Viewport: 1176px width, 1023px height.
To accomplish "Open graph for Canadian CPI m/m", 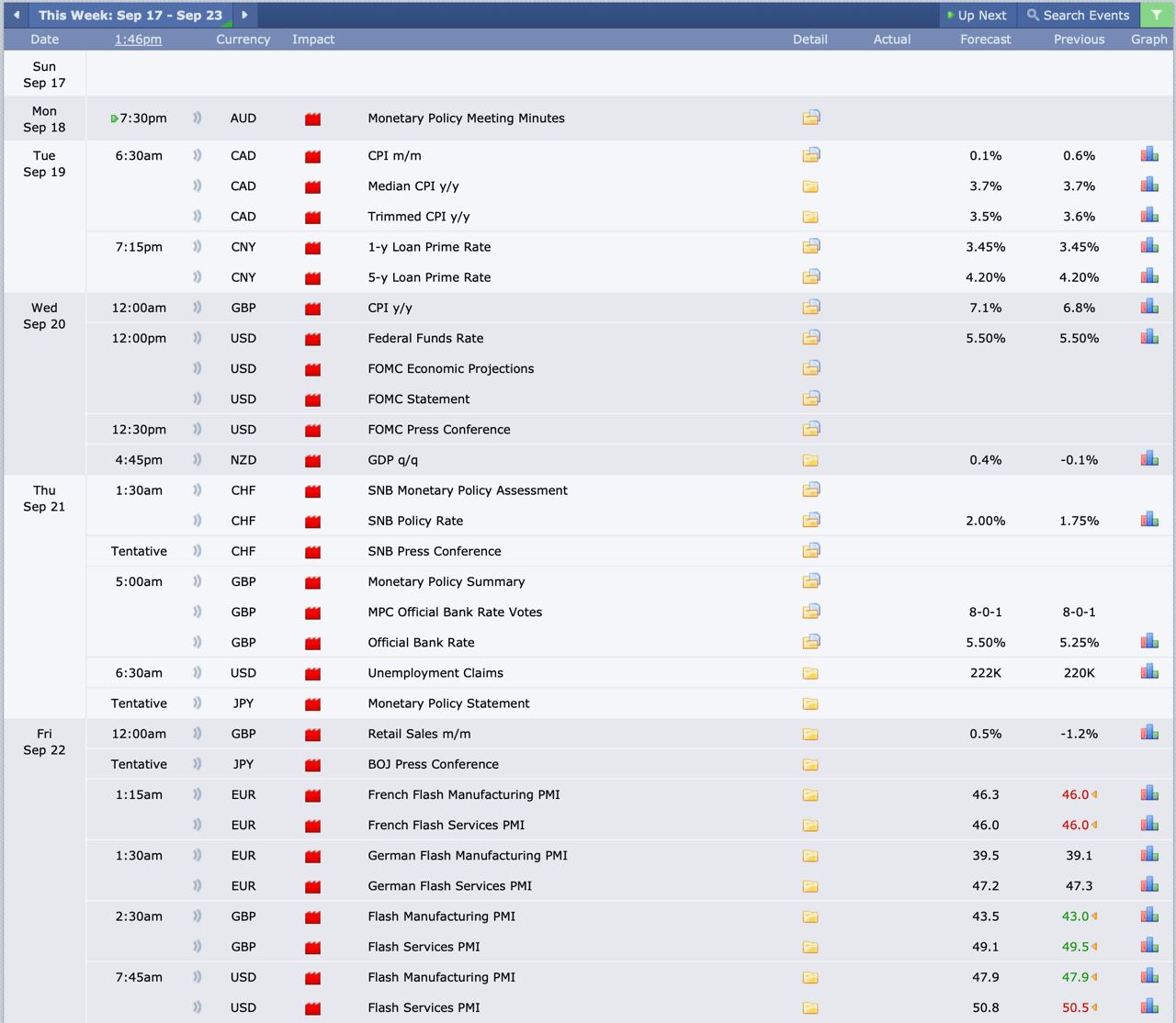I will click(x=1149, y=155).
